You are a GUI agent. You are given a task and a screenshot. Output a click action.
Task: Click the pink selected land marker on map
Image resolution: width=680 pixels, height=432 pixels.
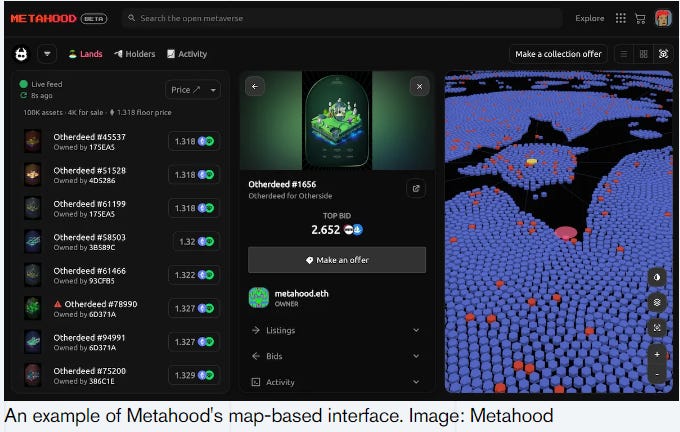tap(566, 232)
